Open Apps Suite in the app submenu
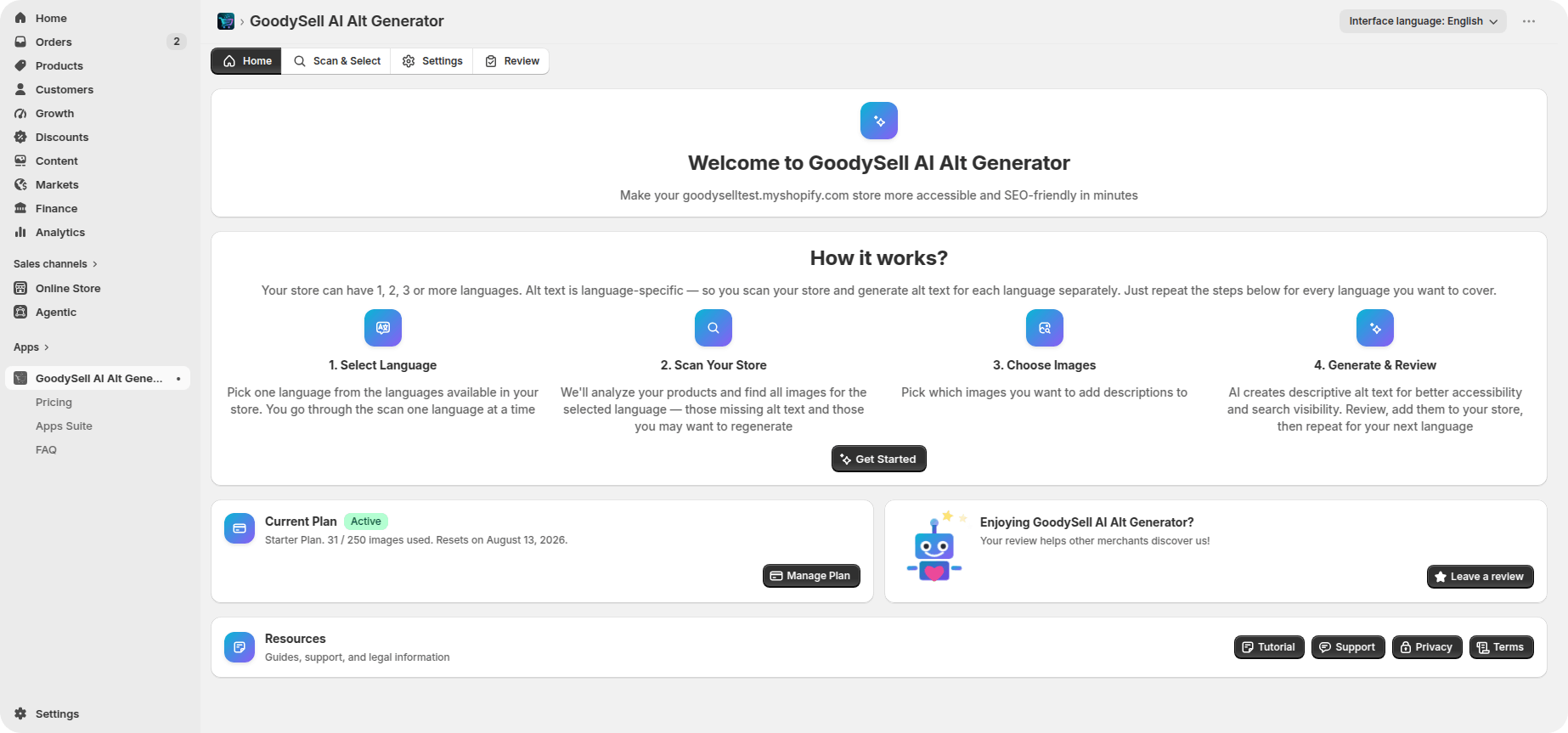1568x733 pixels. [64, 426]
